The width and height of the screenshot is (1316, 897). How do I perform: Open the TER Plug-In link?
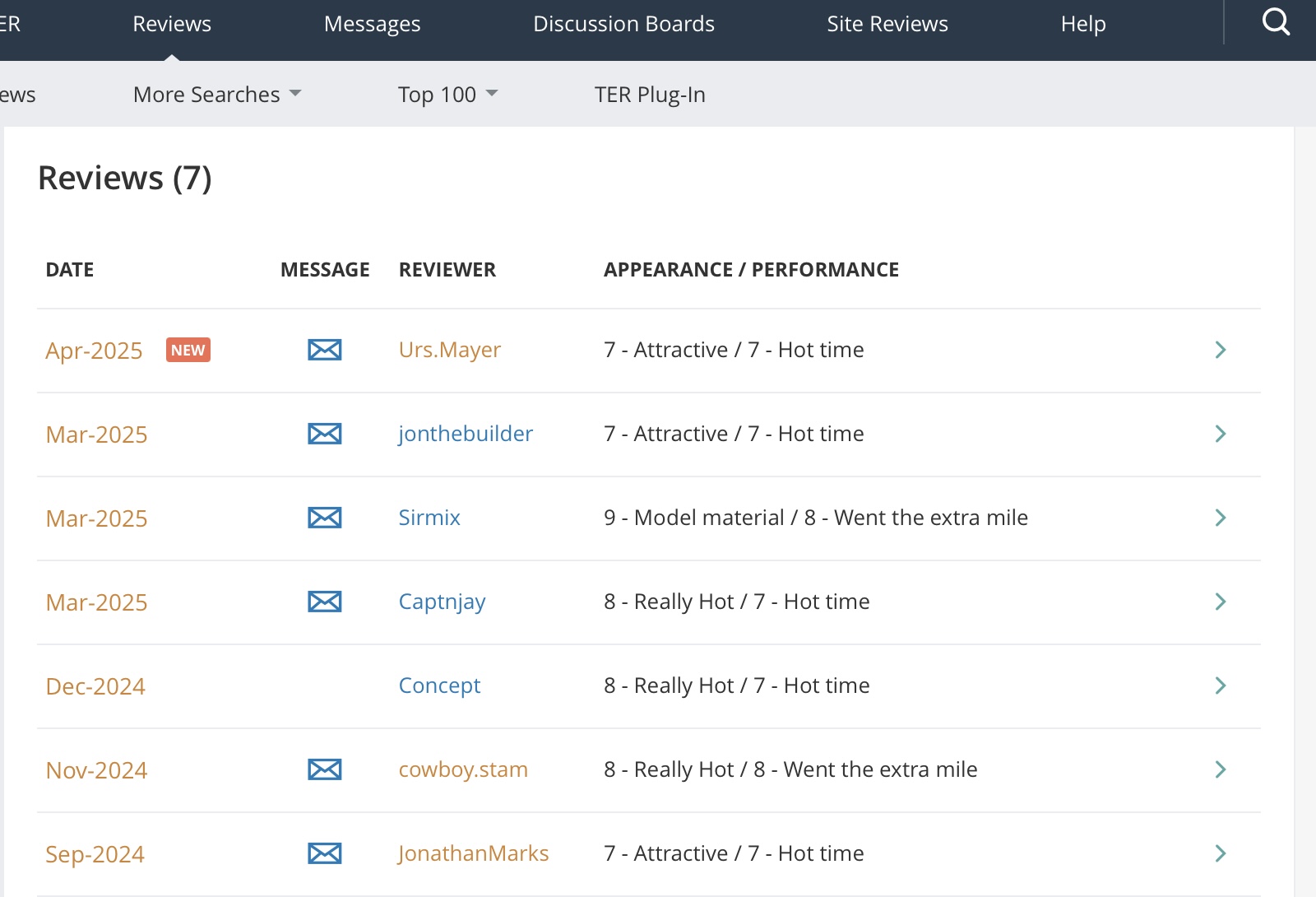(x=650, y=95)
